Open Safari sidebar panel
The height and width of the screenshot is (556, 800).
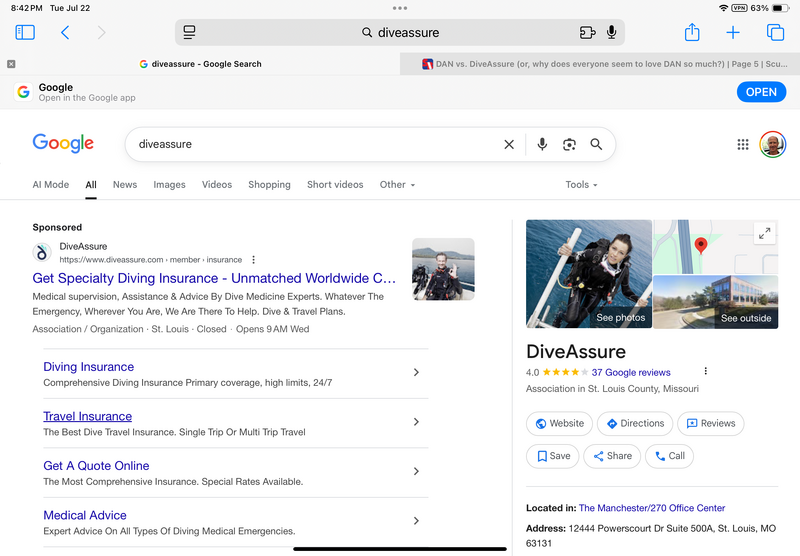pos(25,32)
